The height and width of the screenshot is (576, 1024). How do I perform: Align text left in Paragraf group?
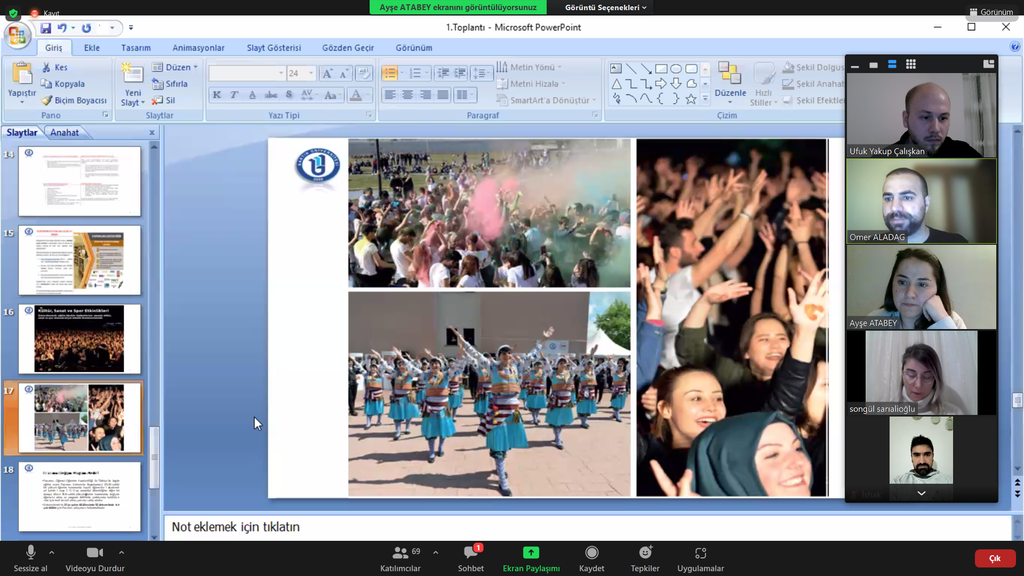tap(390, 95)
